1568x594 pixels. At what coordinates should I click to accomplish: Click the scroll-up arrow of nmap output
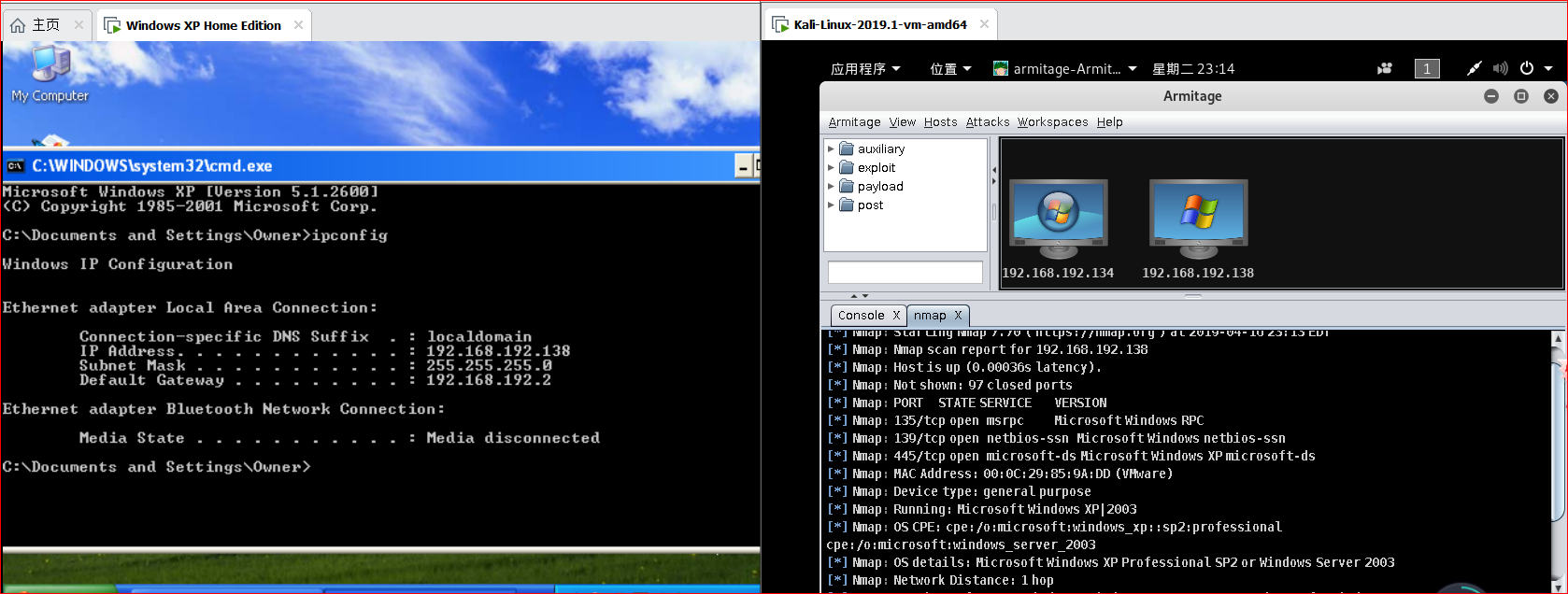(x=1558, y=339)
